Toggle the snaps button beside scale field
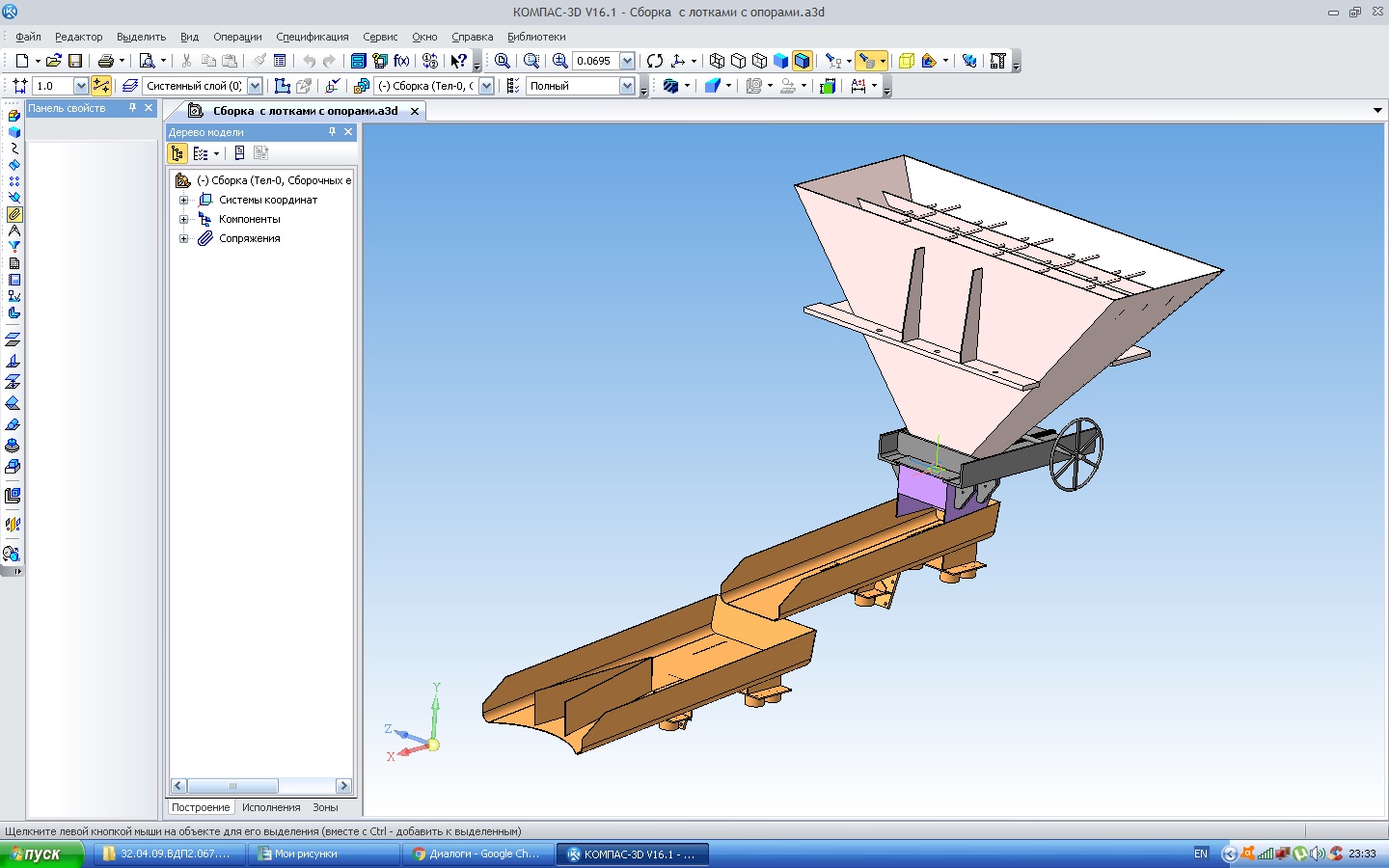Viewport: 1389px width, 868px height. tap(100, 86)
